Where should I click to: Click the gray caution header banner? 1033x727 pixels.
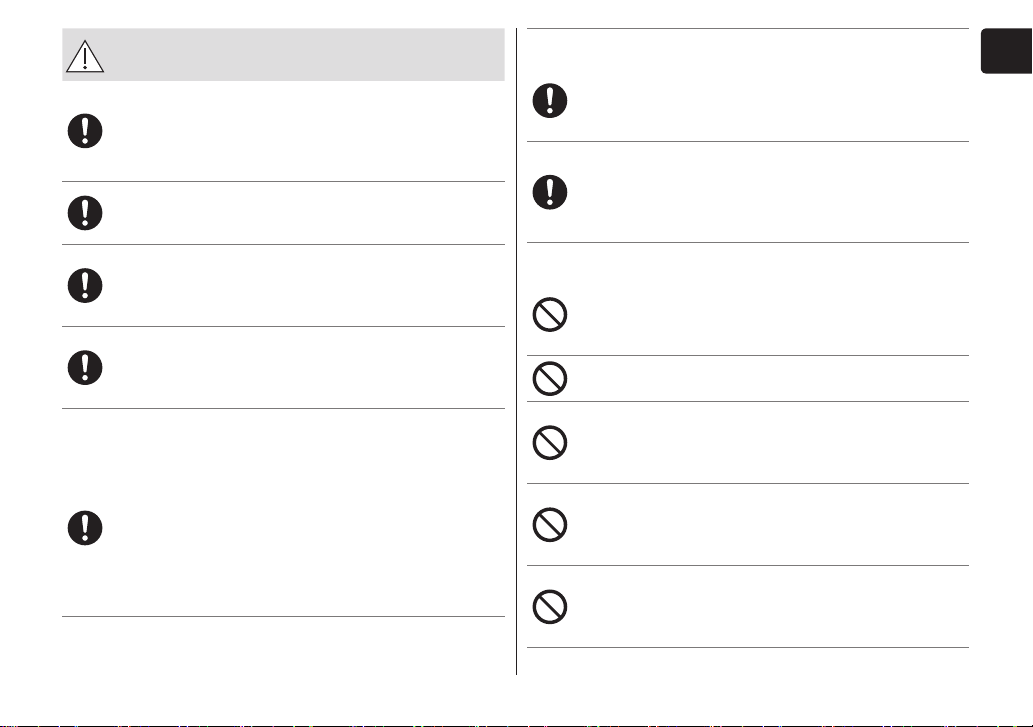click(283, 55)
